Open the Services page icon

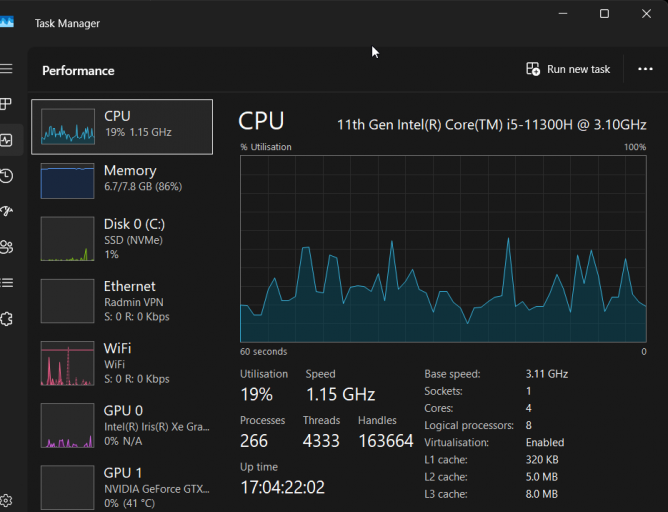[x=6, y=319]
